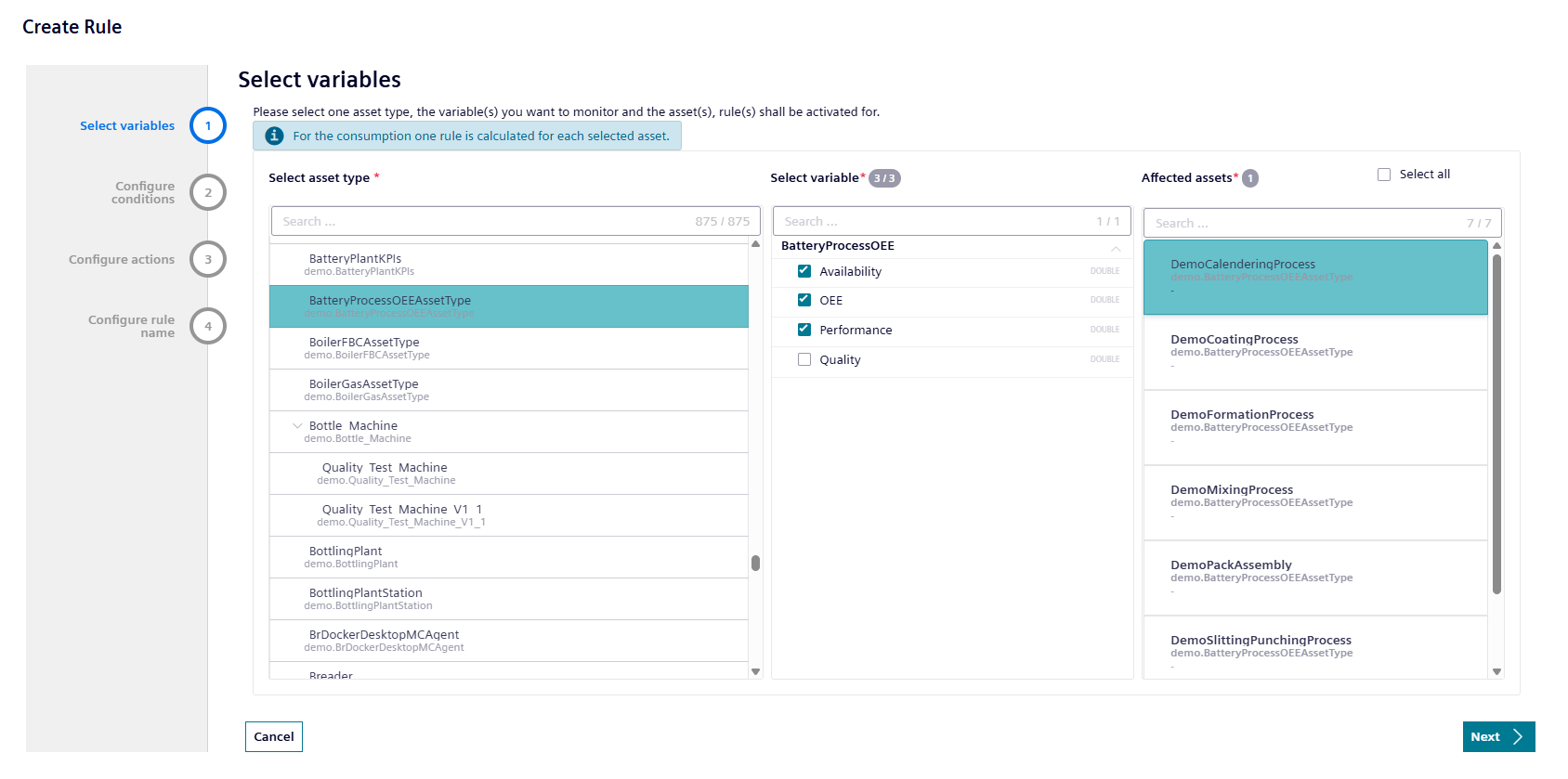Image resolution: width=1568 pixels, height=779 pixels.
Task: Click the info icon in consumption banner
Action: 274,136
